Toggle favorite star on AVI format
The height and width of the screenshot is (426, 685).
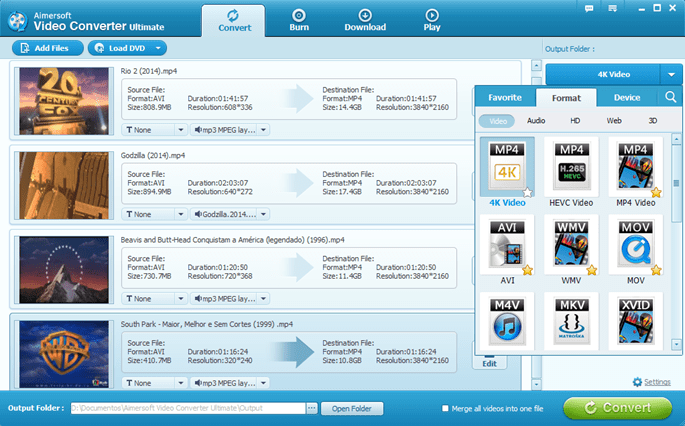click(x=528, y=270)
